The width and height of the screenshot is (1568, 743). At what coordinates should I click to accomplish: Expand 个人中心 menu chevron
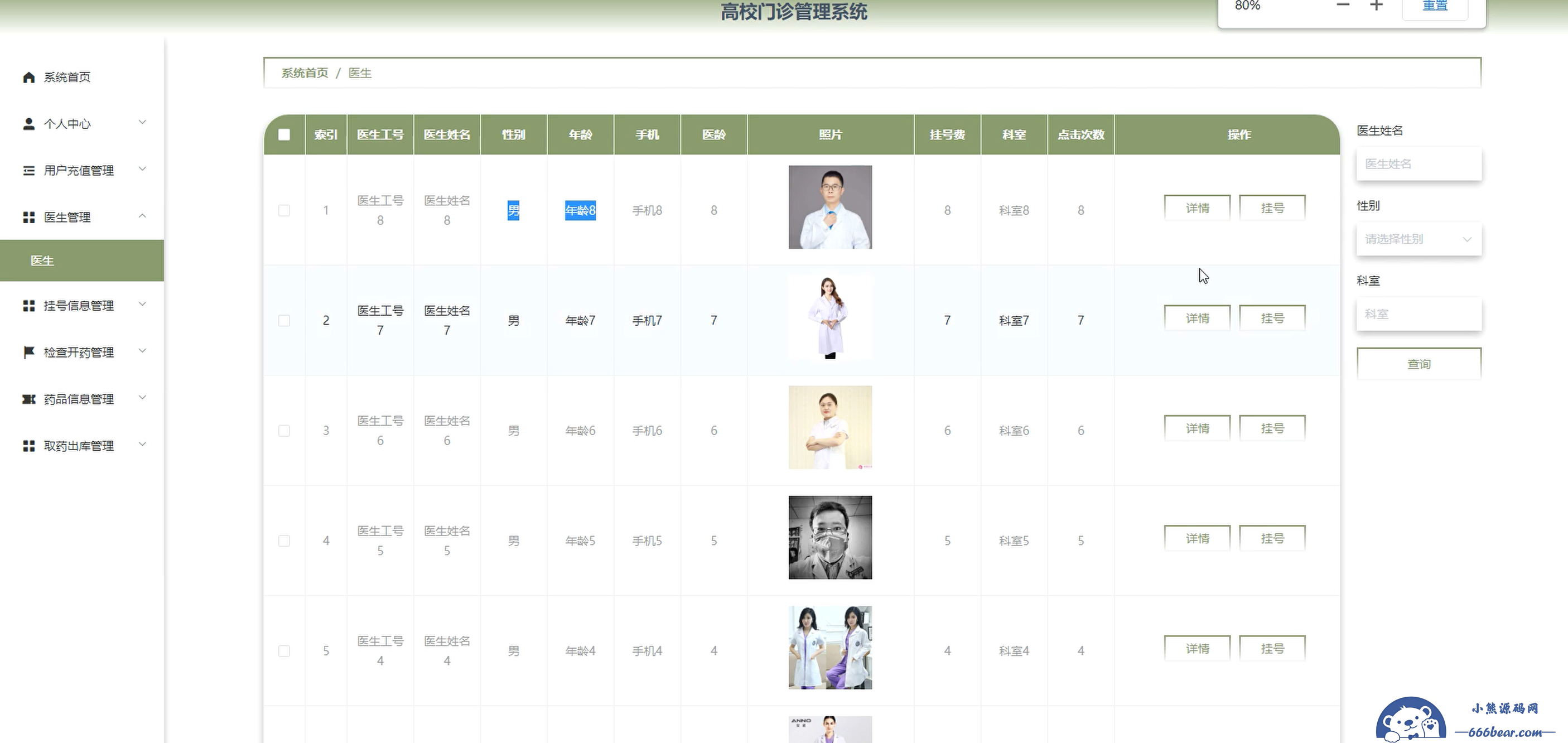coord(142,122)
